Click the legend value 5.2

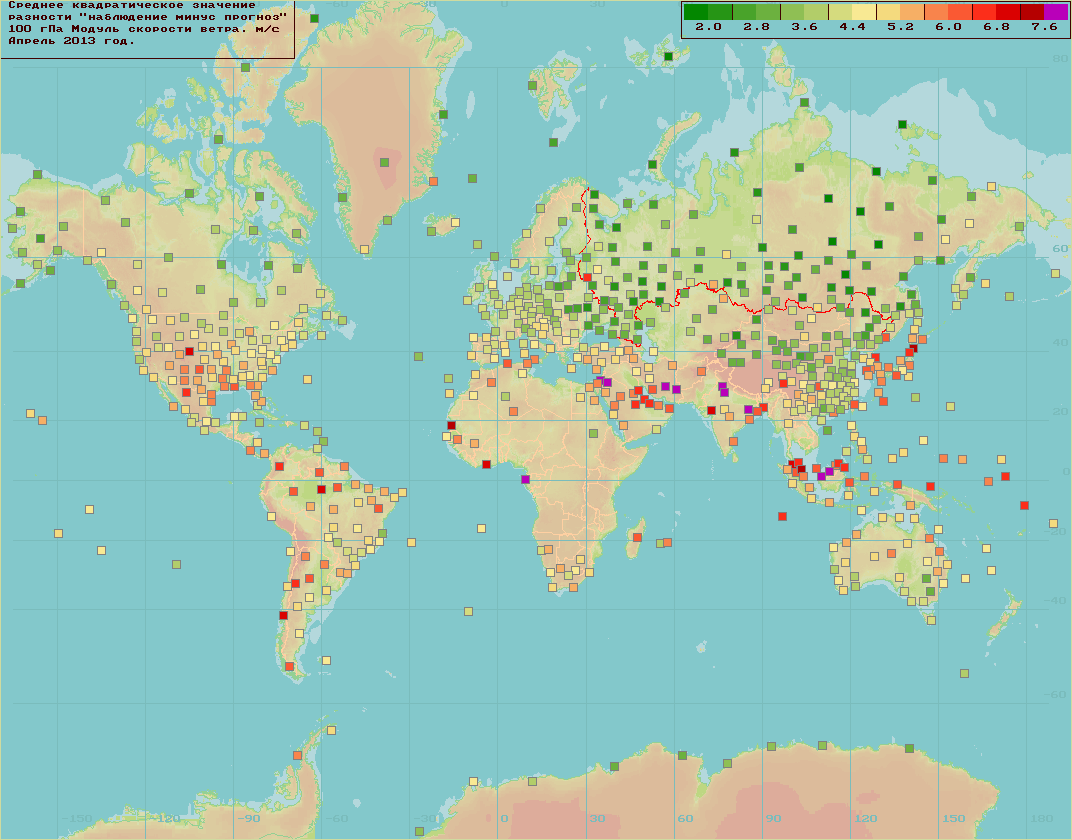point(900,27)
